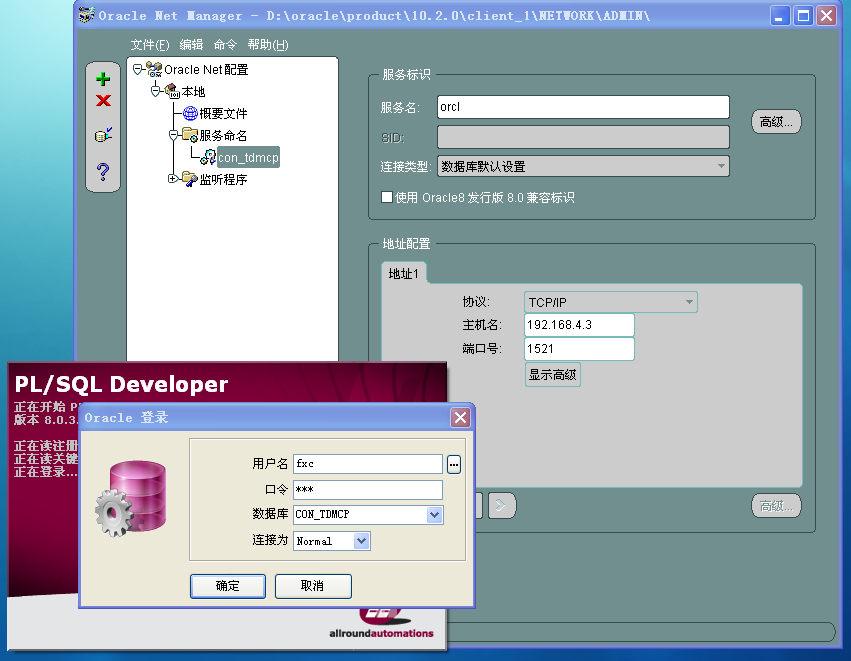Click the 用户名 field with fxc
The height and width of the screenshot is (661, 851).
click(x=368, y=464)
